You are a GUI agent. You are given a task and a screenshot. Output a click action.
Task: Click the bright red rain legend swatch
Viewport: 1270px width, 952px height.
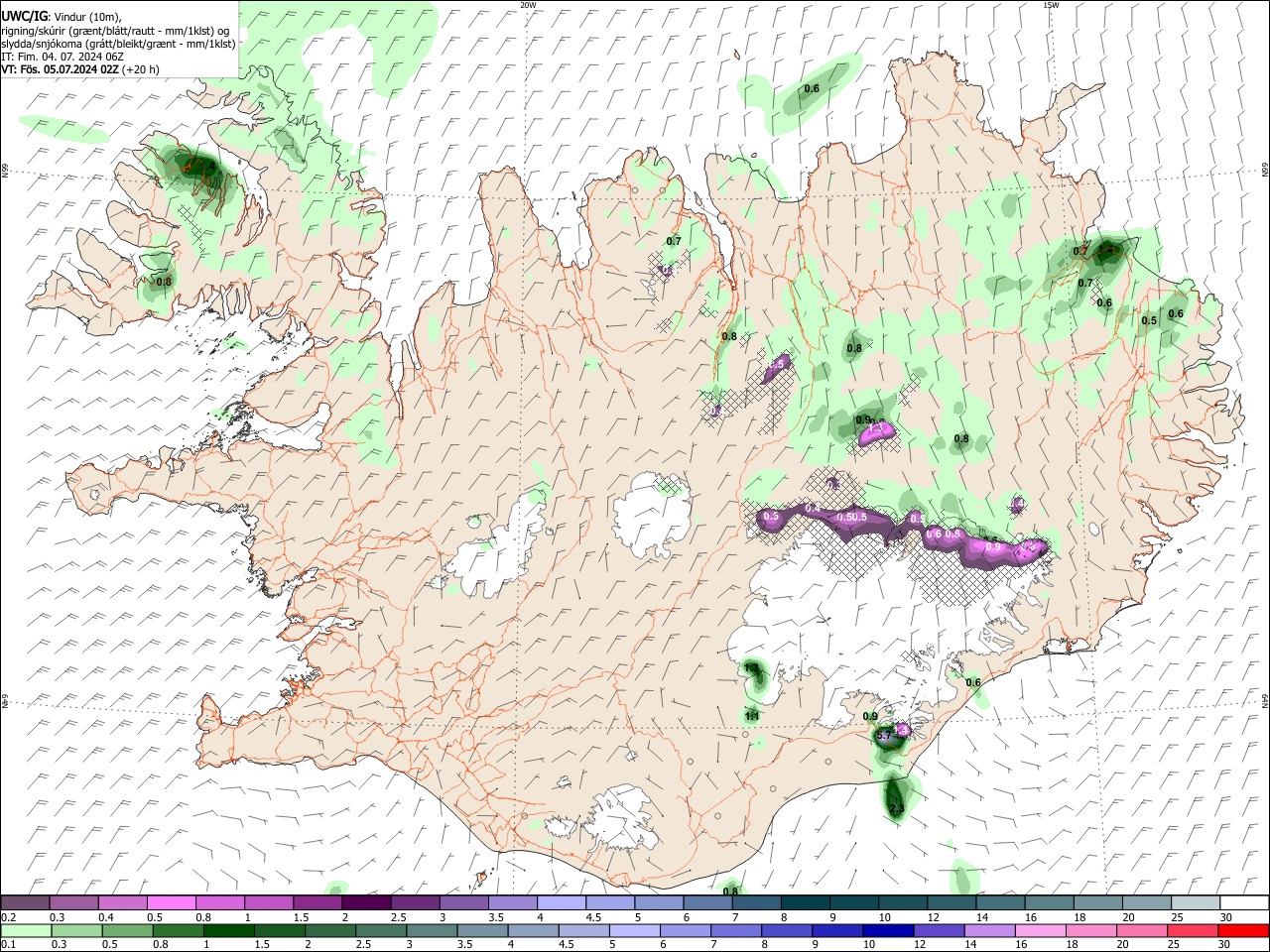[x=1243, y=931]
